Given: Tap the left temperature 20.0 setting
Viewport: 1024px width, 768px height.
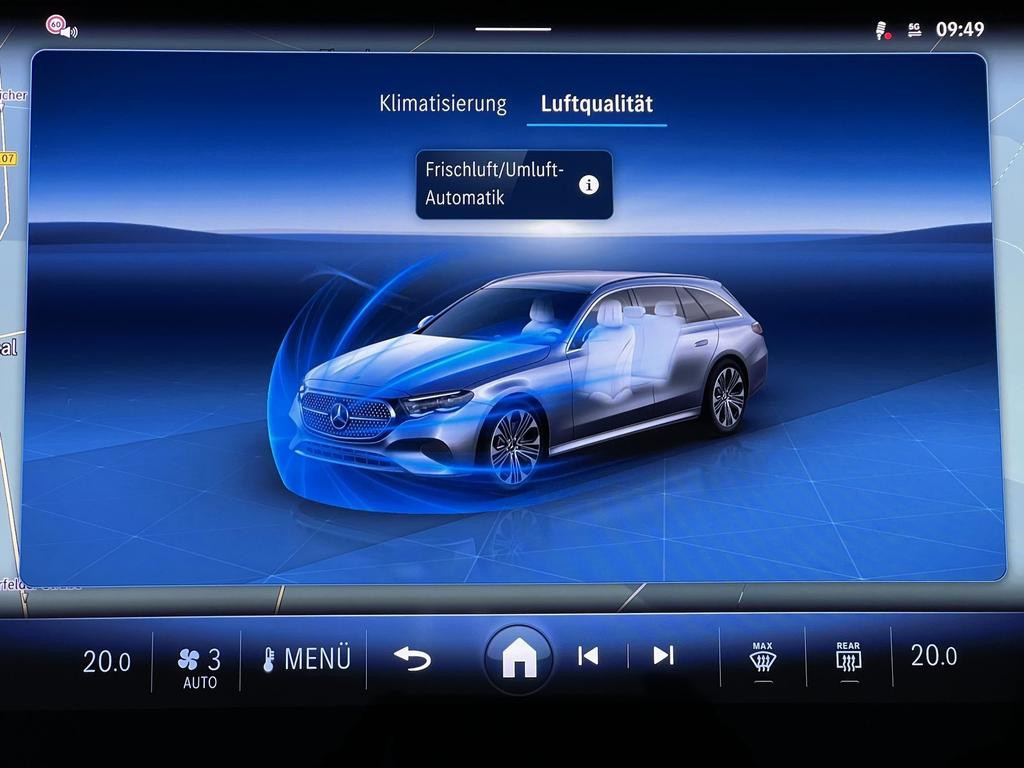Looking at the screenshot, I should [106, 662].
